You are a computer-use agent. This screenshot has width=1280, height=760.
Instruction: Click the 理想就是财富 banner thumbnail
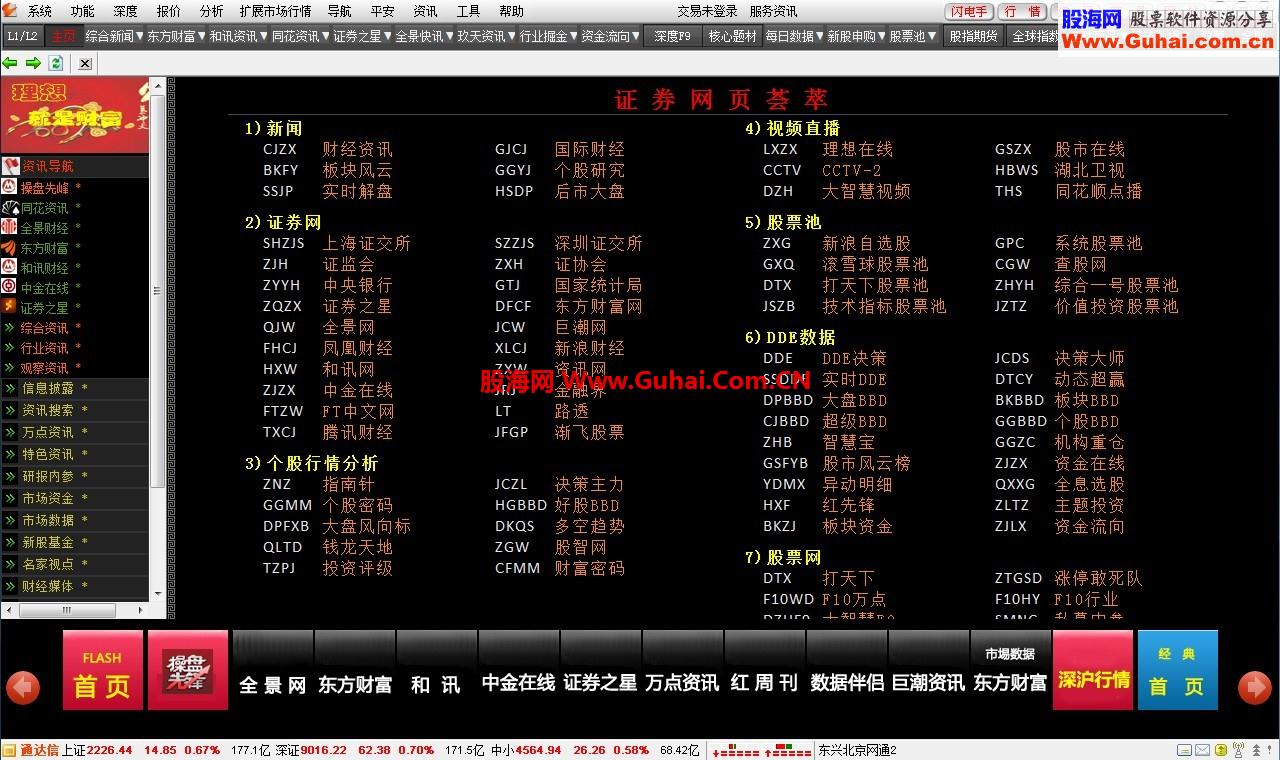coord(74,115)
